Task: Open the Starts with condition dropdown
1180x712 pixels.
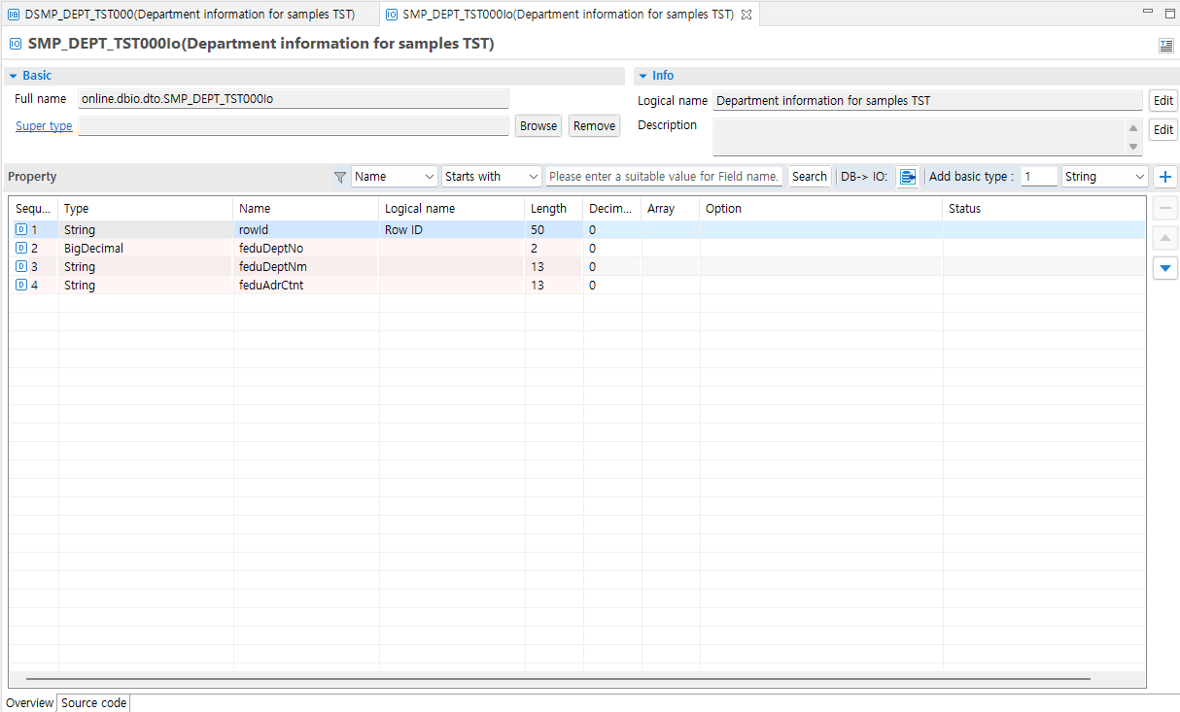Action: [492, 177]
